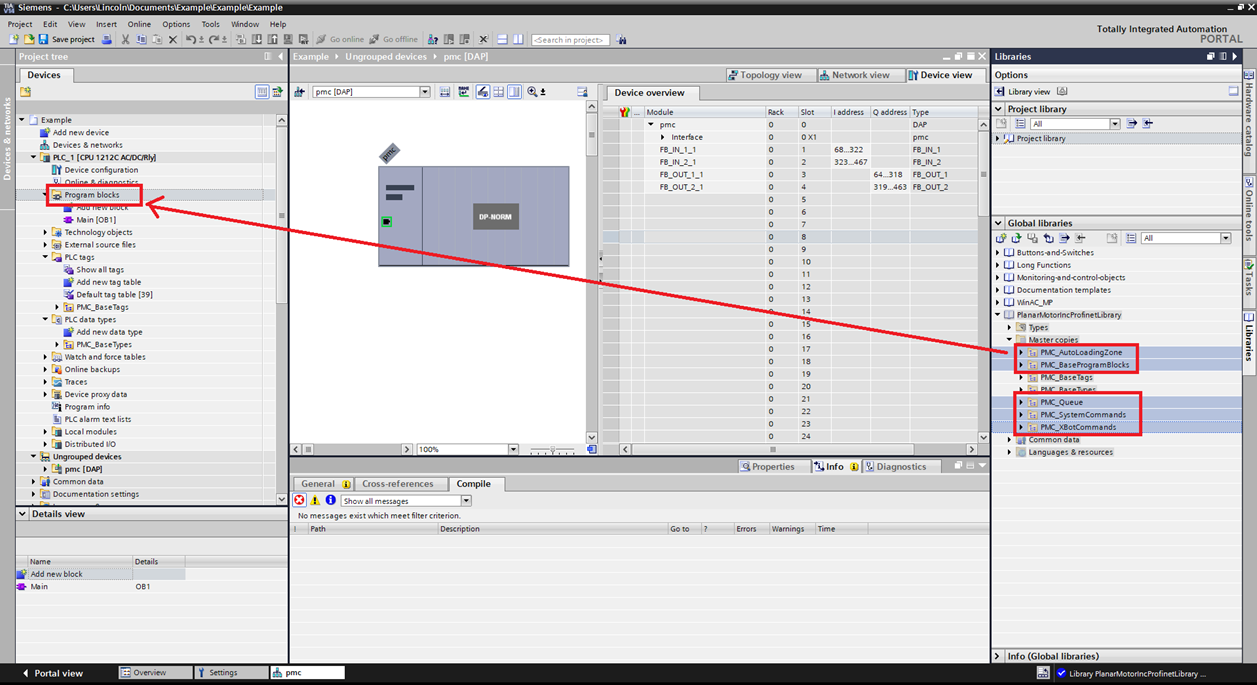Select the Undo icon in the toolbar

(x=190, y=39)
